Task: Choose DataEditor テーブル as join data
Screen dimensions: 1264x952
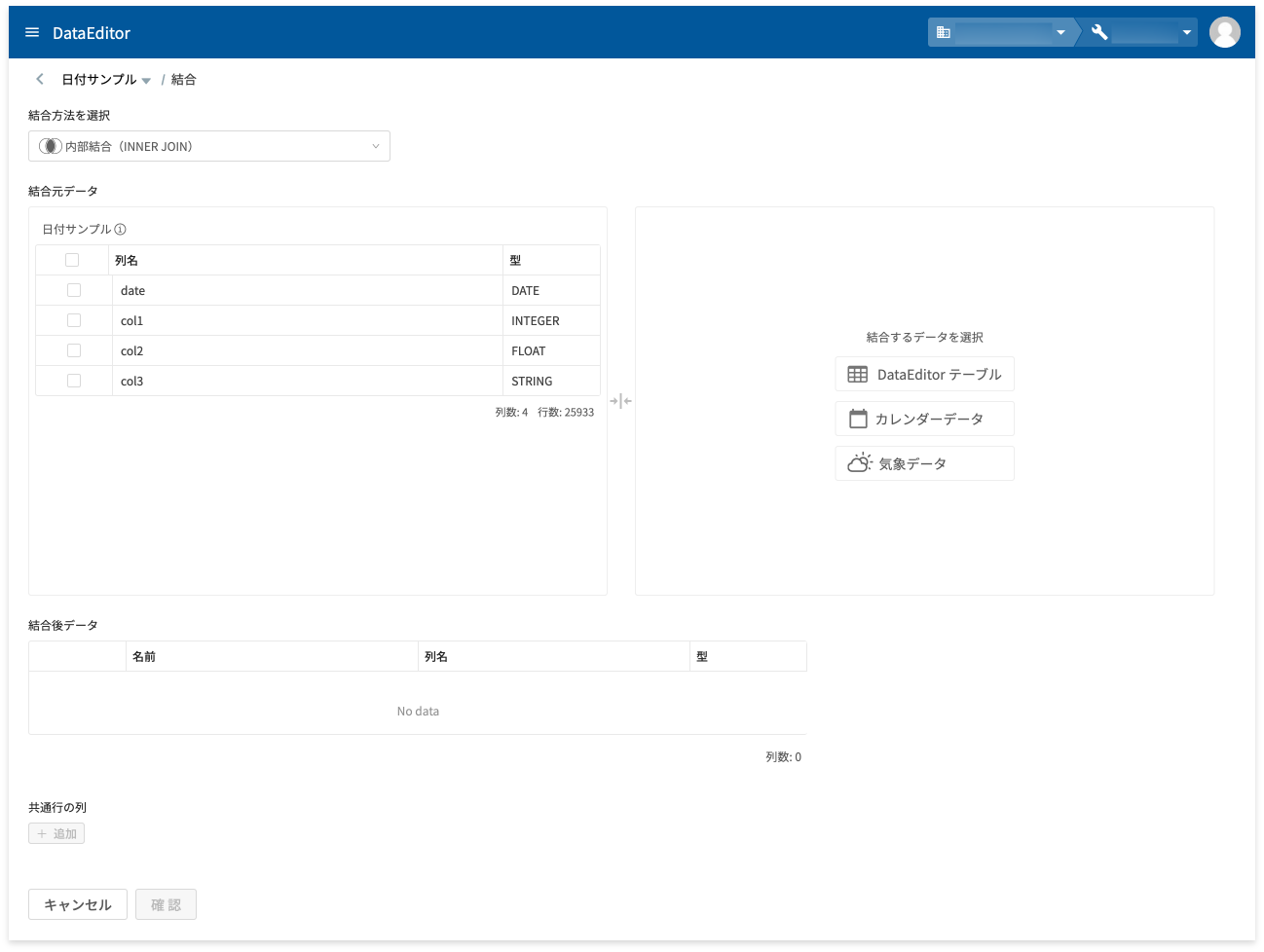Action: [925, 374]
